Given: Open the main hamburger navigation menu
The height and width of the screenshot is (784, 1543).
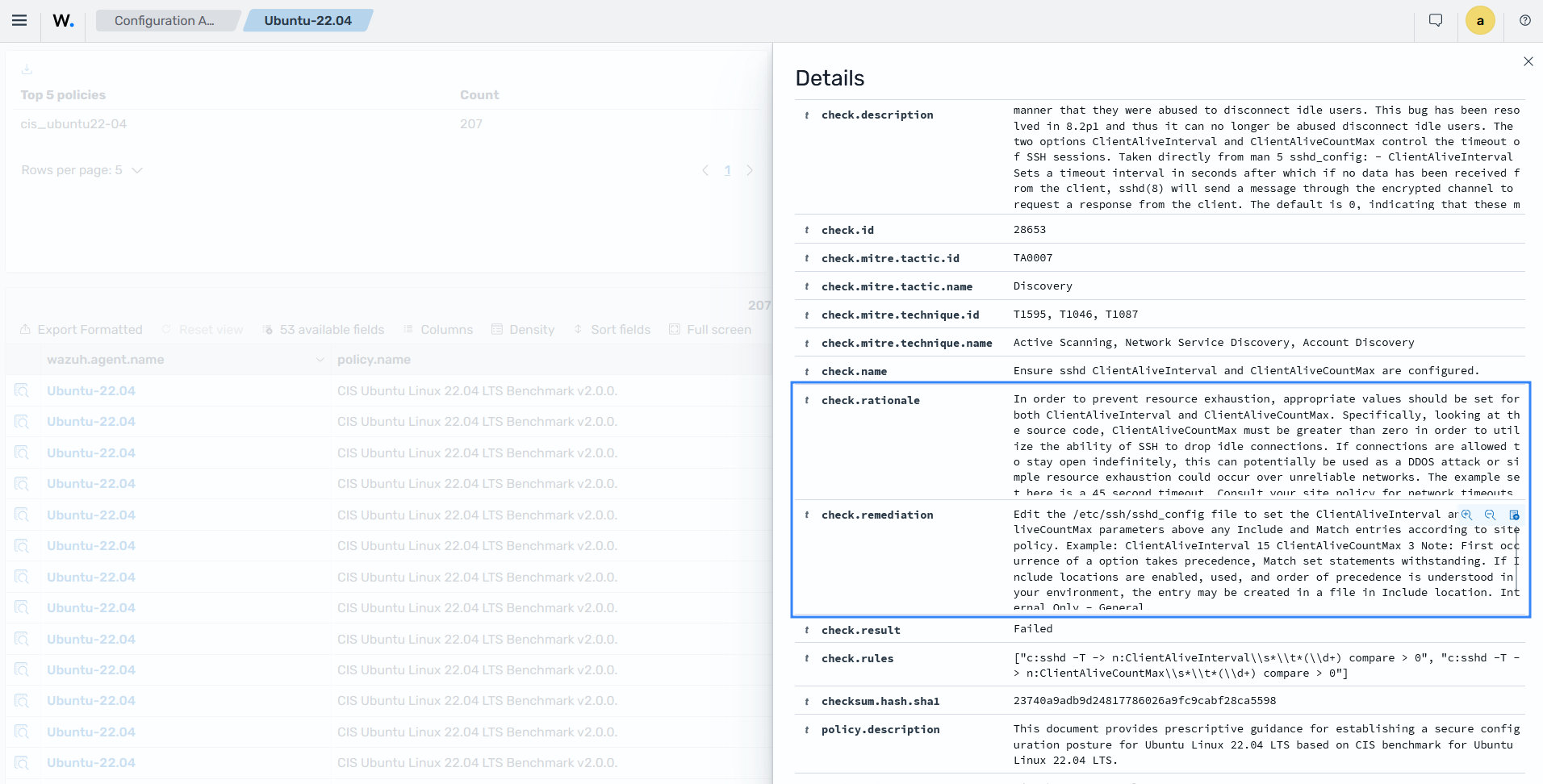Looking at the screenshot, I should coord(19,20).
